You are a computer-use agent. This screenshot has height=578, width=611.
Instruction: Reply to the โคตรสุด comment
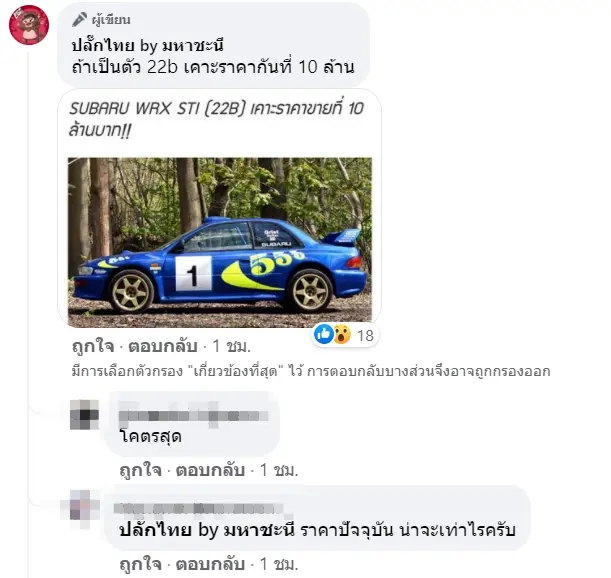click(210, 470)
